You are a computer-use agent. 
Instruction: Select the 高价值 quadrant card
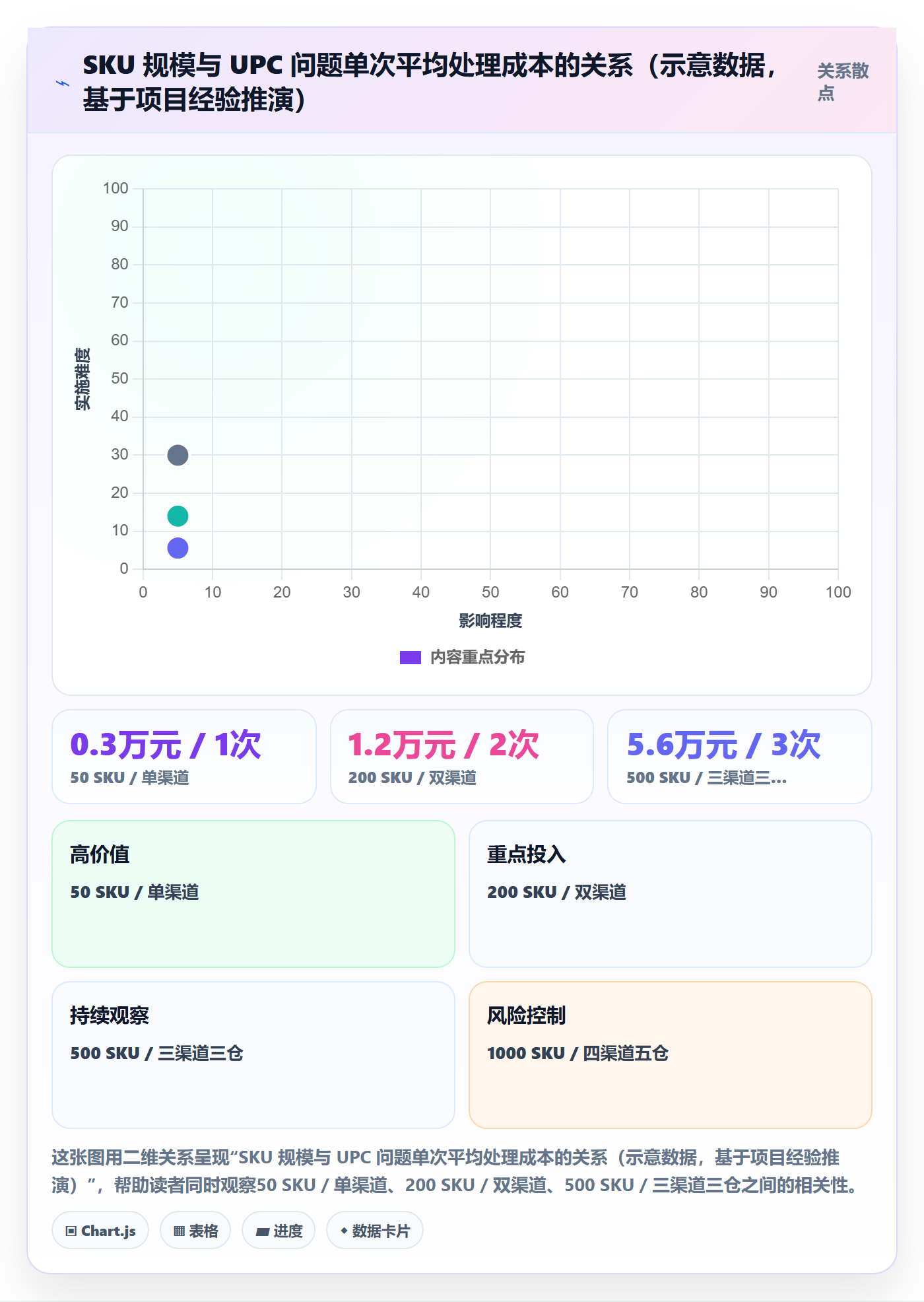pos(253,894)
